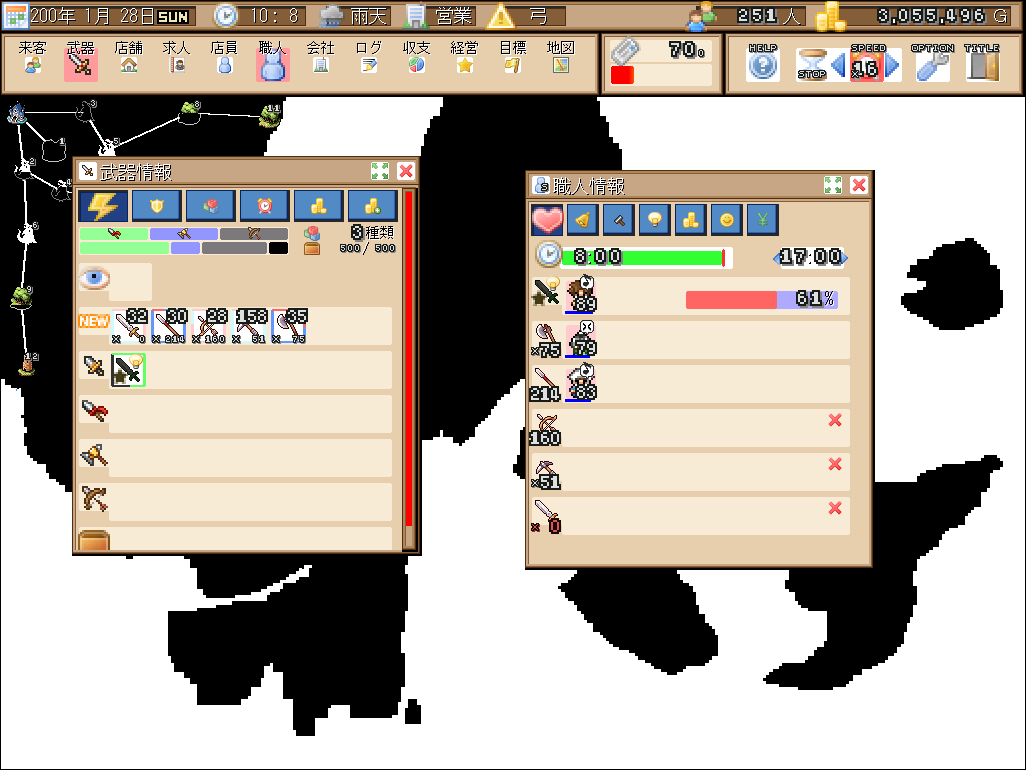This screenshot has height=770, width=1026.
Task: Select new spear item numbered 30
Action: click(169, 326)
